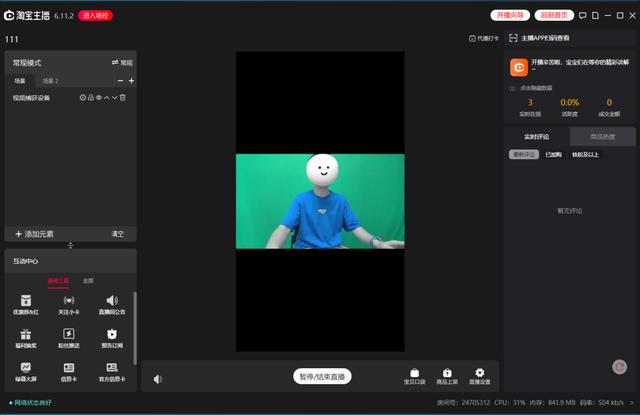640x415 pixels.
Task: Click the 暂停/结束直播 button
Action: point(322,376)
